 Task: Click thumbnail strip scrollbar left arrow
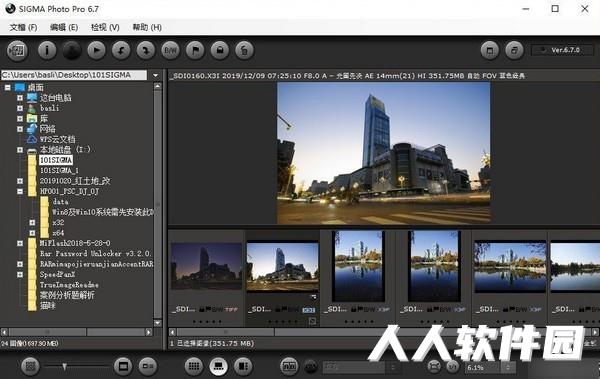point(173,332)
